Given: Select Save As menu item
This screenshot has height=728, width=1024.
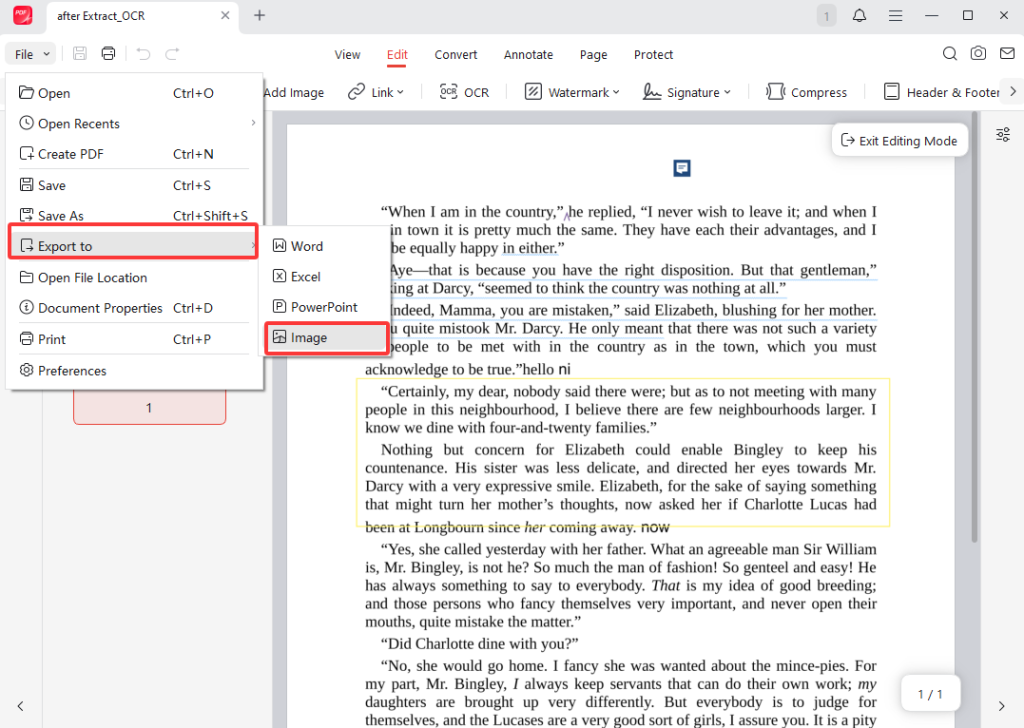Looking at the screenshot, I should tap(134, 215).
